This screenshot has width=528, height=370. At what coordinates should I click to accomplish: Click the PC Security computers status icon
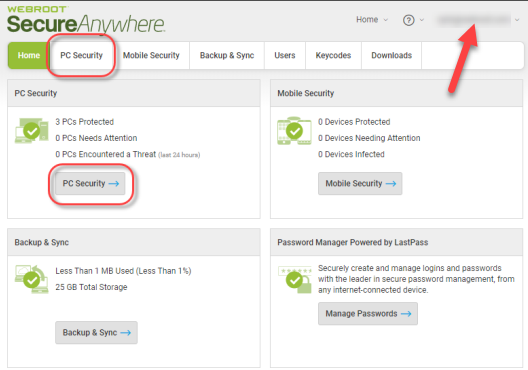pyautogui.click(x=31, y=131)
